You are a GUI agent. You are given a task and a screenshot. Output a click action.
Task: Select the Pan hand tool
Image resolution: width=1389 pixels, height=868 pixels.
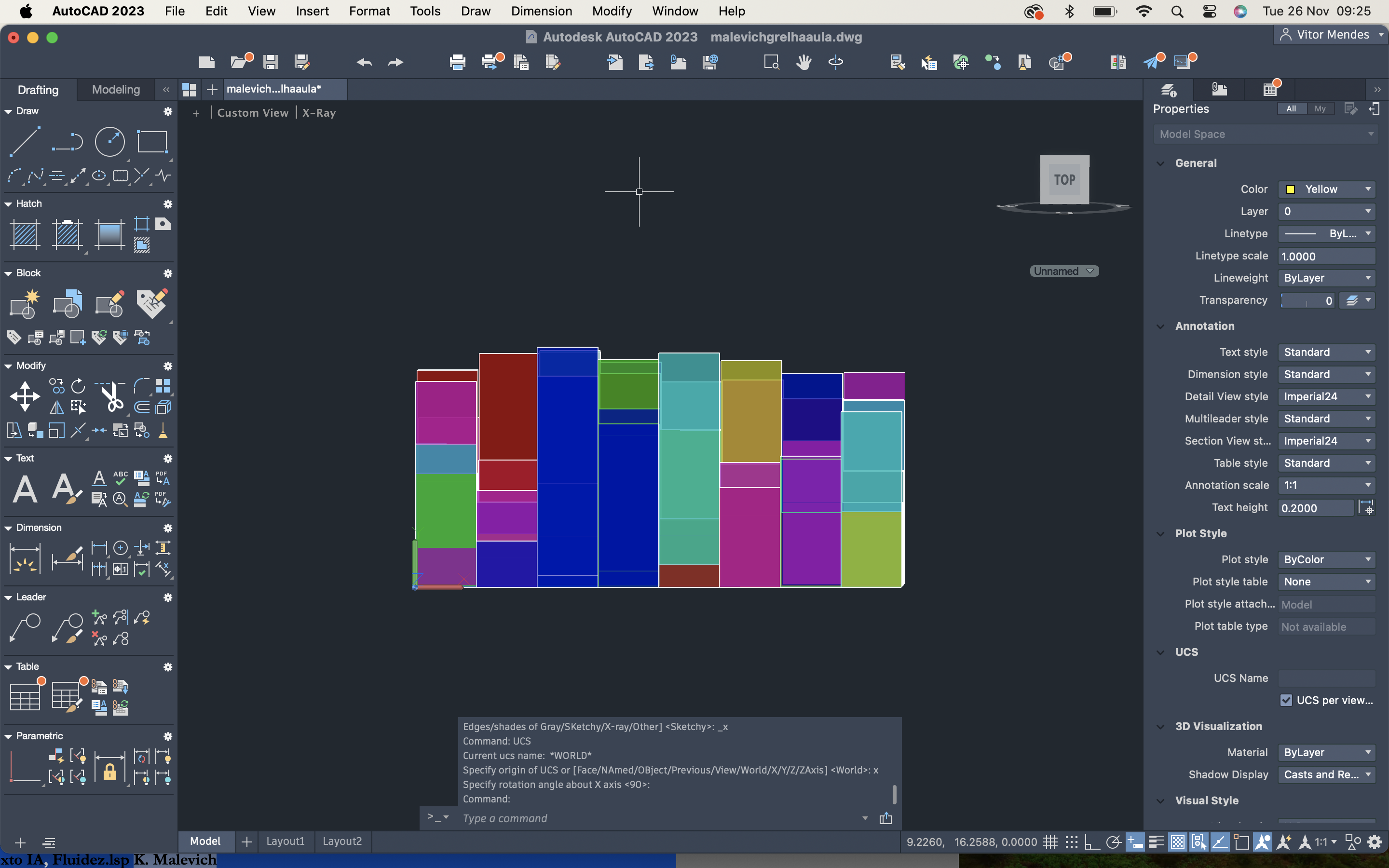803,61
